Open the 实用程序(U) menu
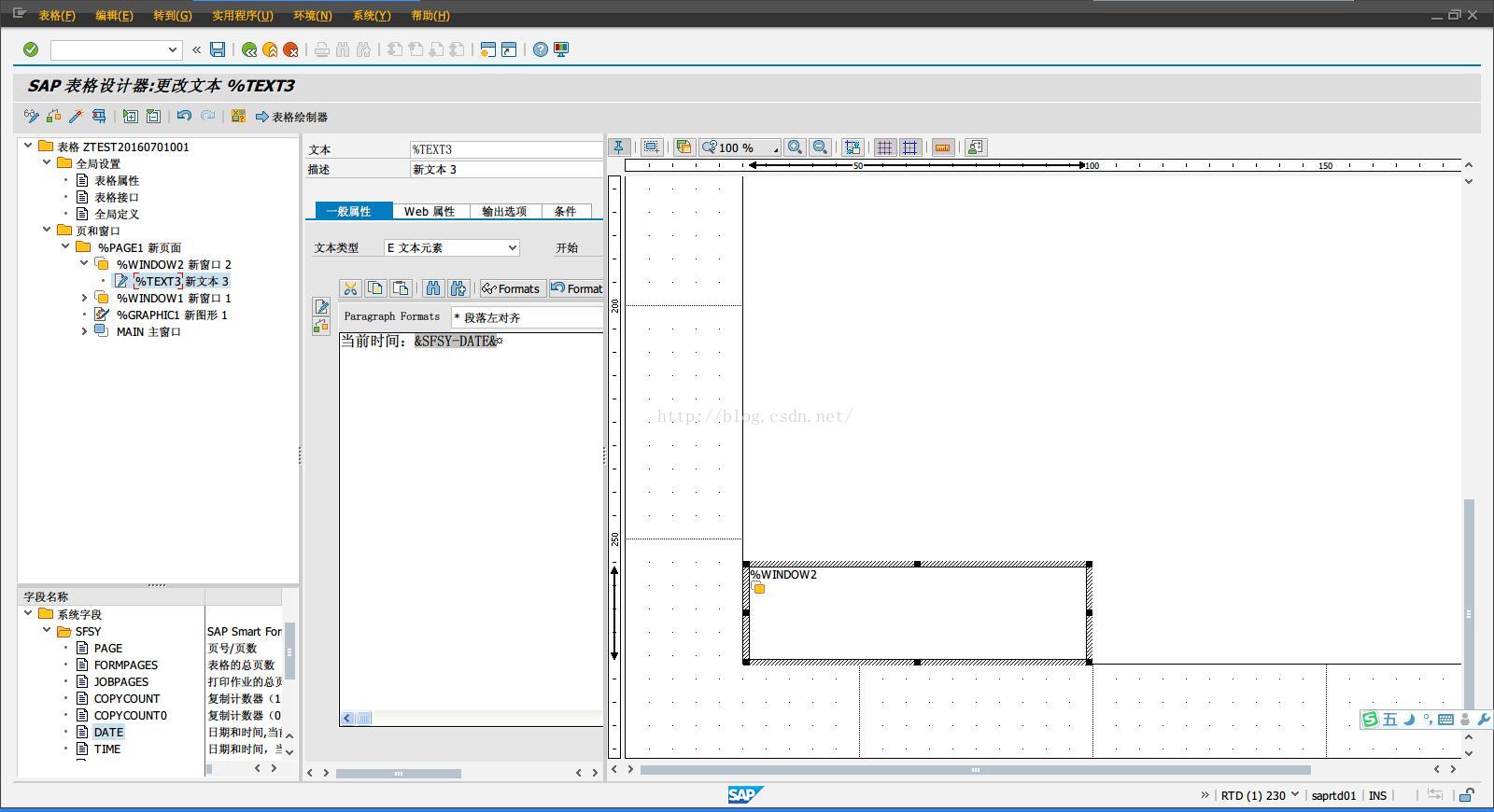Viewport: 1494px width, 812px height. pos(243,15)
